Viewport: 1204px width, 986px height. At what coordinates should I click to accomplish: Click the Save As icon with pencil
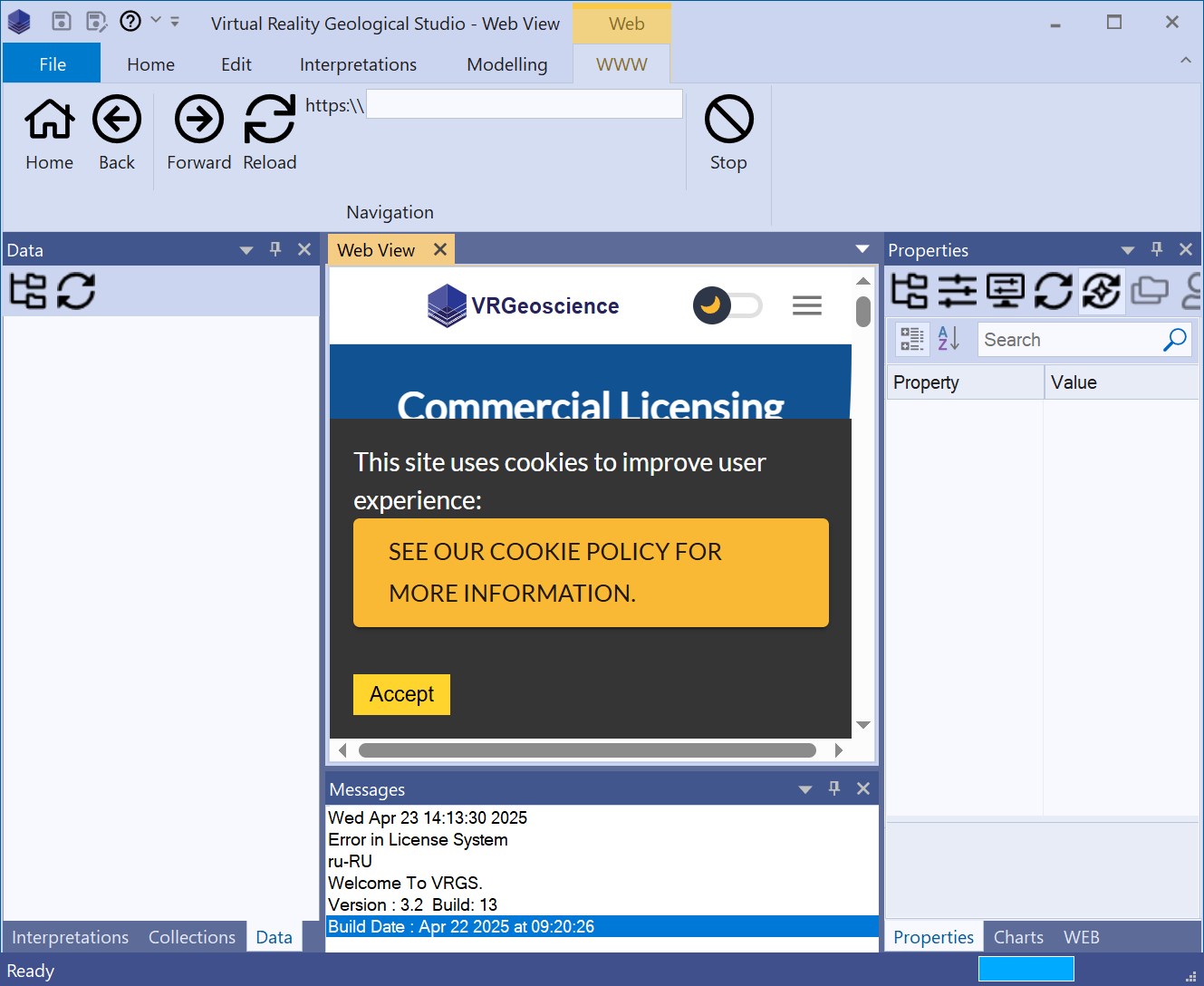pos(96,21)
